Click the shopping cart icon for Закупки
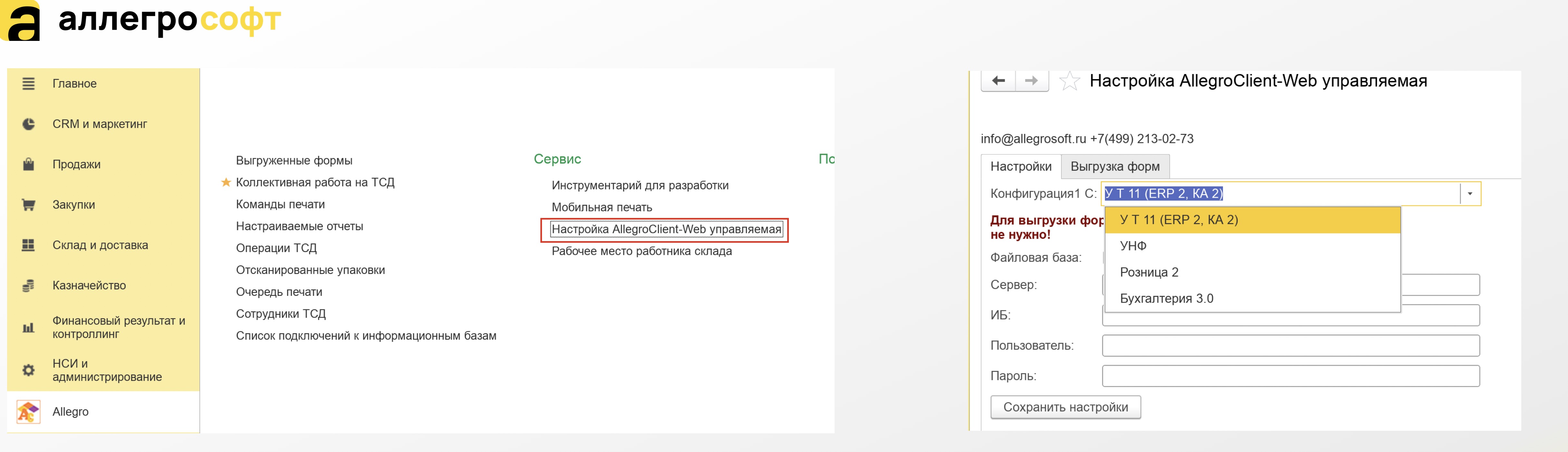 (x=29, y=205)
